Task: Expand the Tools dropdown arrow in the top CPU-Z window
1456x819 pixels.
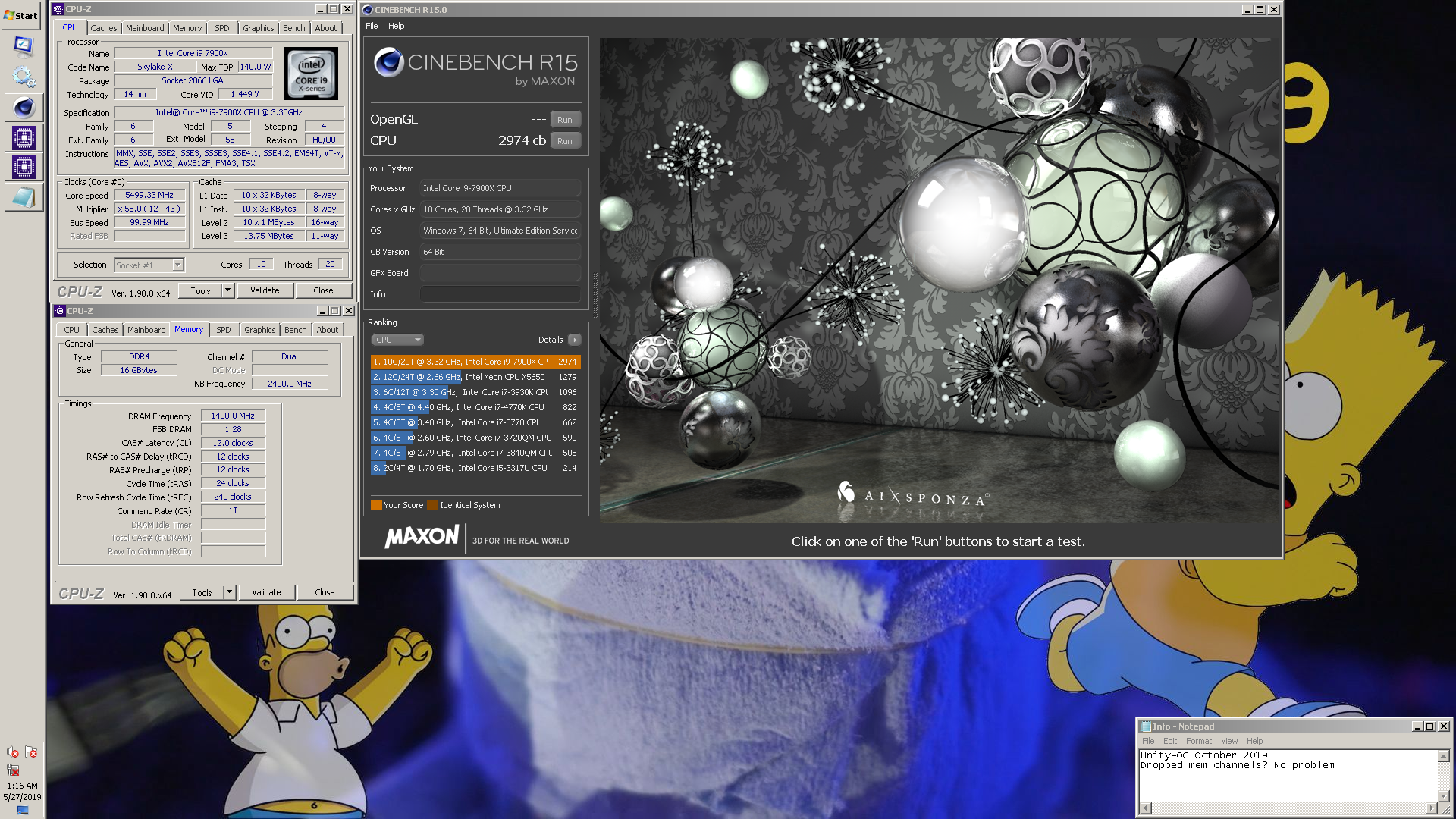Action: (227, 290)
